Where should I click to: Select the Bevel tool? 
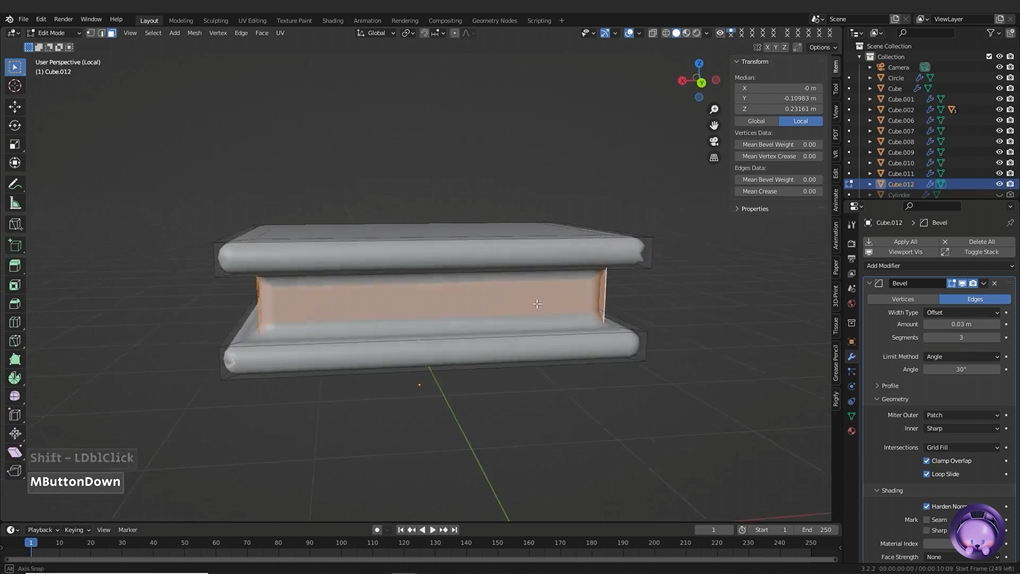tap(15, 304)
